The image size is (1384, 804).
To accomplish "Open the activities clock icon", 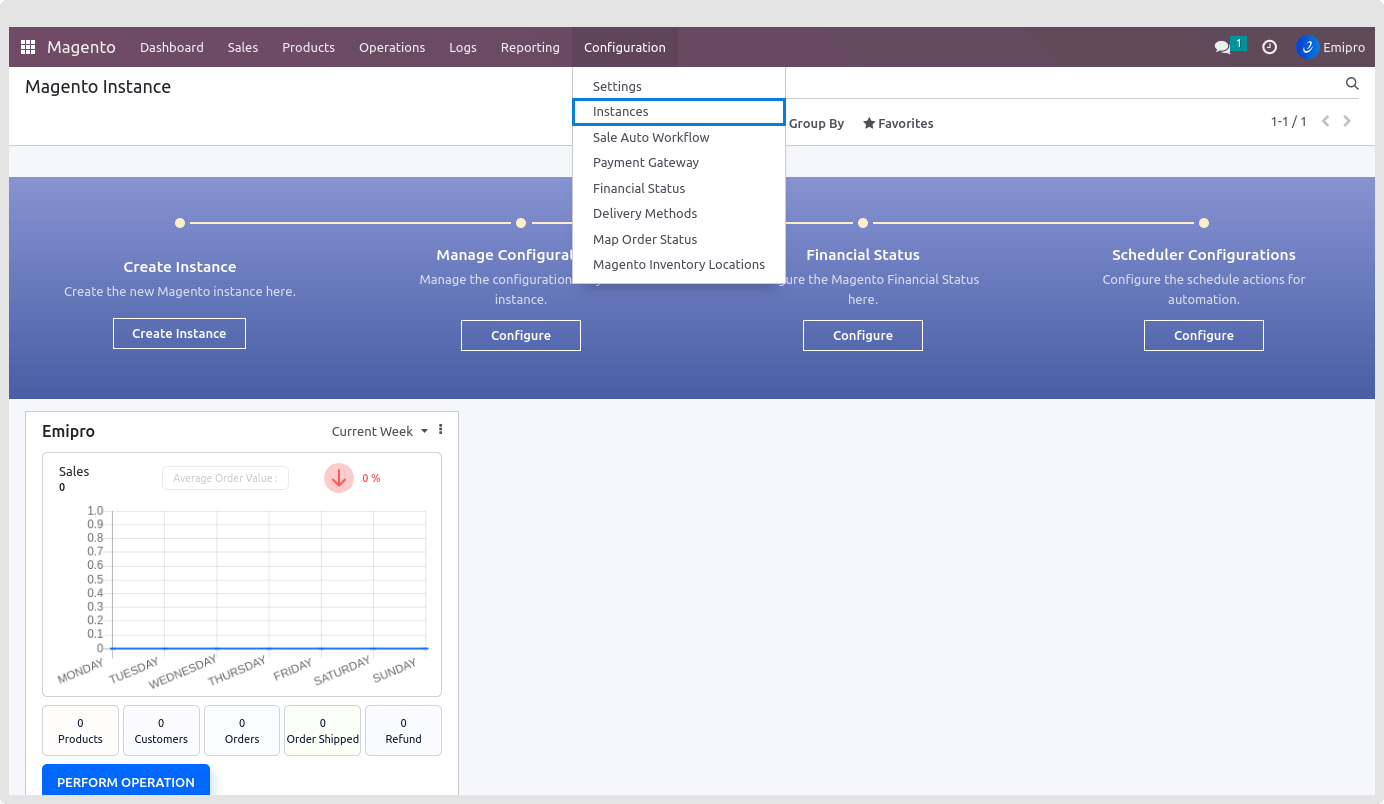I will (x=1269, y=47).
